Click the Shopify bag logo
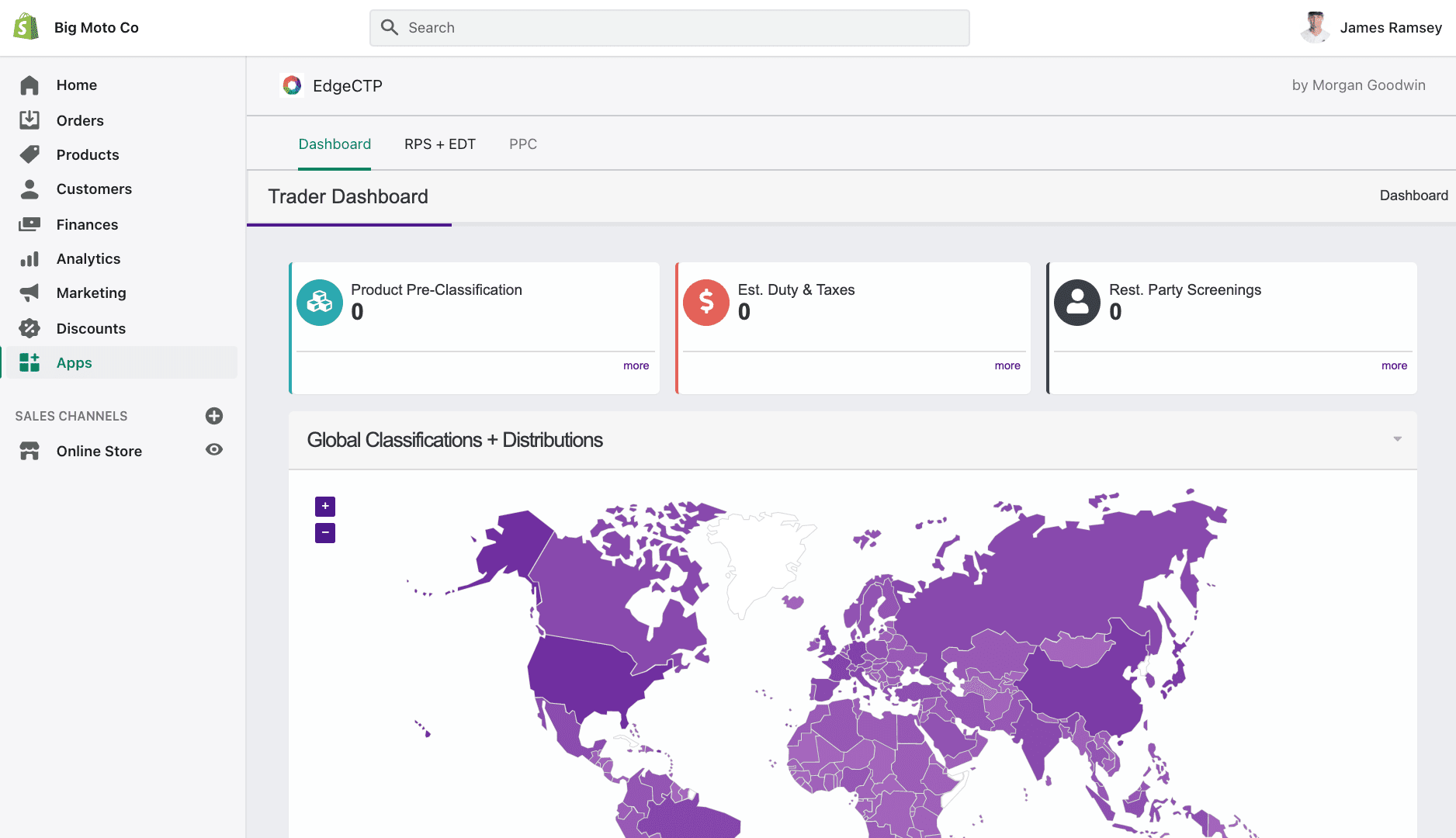This screenshot has height=838, width=1456. pos(26,27)
